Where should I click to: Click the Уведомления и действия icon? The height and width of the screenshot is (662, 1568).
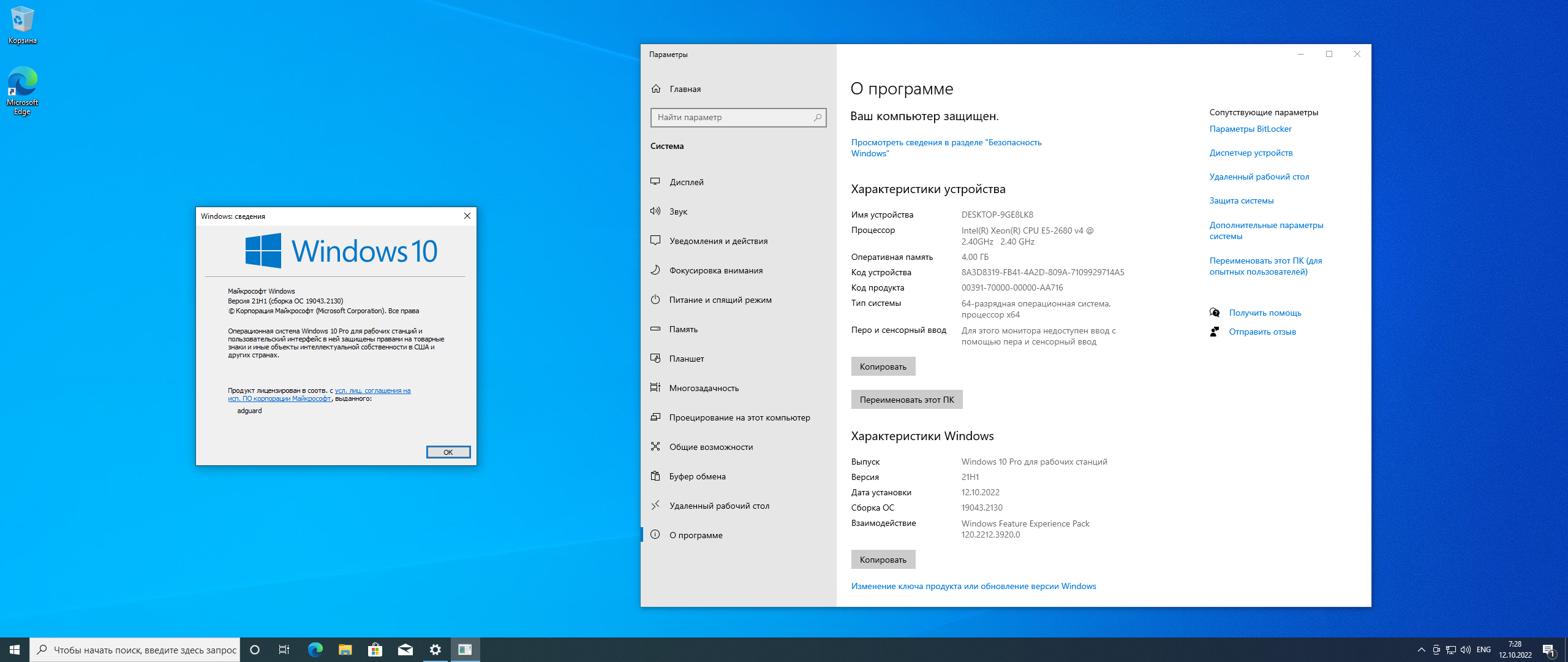(655, 241)
